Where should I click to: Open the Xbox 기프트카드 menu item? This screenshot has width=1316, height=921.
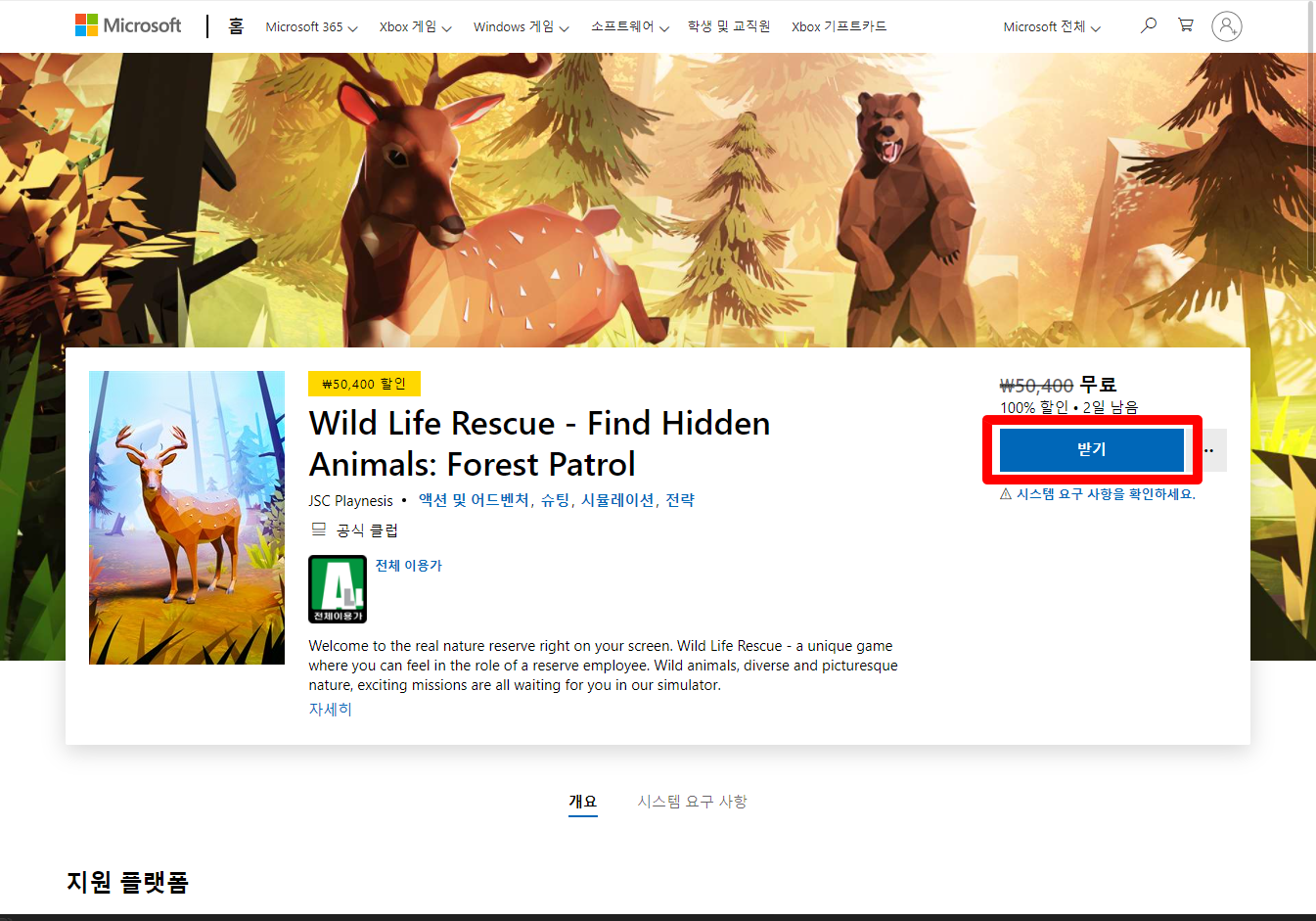pyautogui.click(x=840, y=26)
